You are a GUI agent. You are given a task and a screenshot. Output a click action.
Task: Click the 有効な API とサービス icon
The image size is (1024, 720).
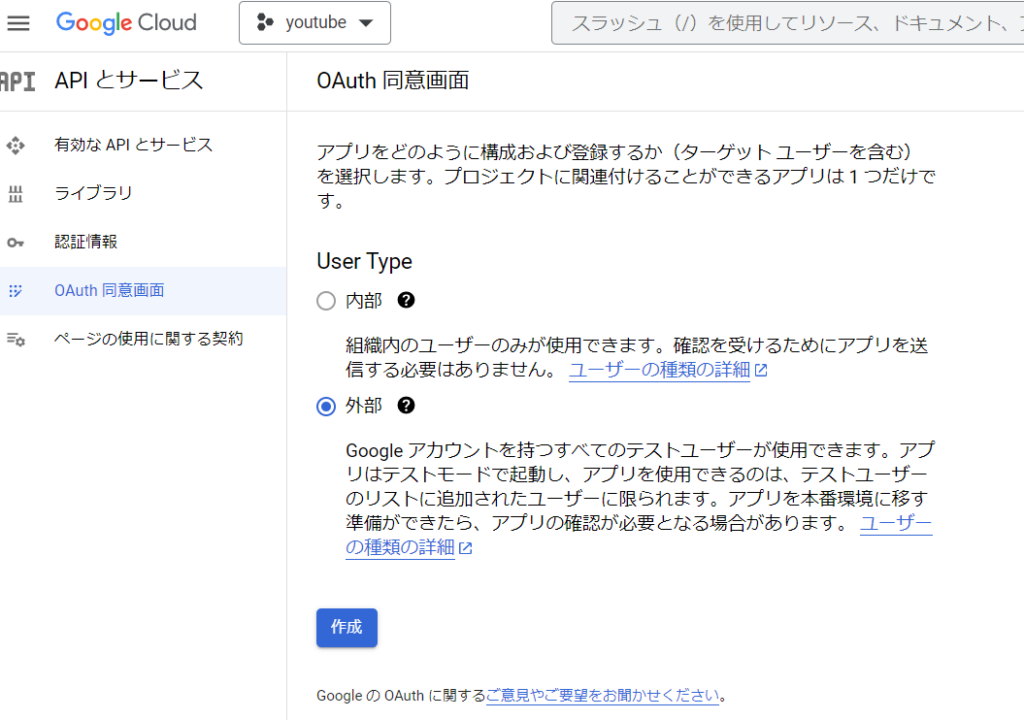(15, 145)
